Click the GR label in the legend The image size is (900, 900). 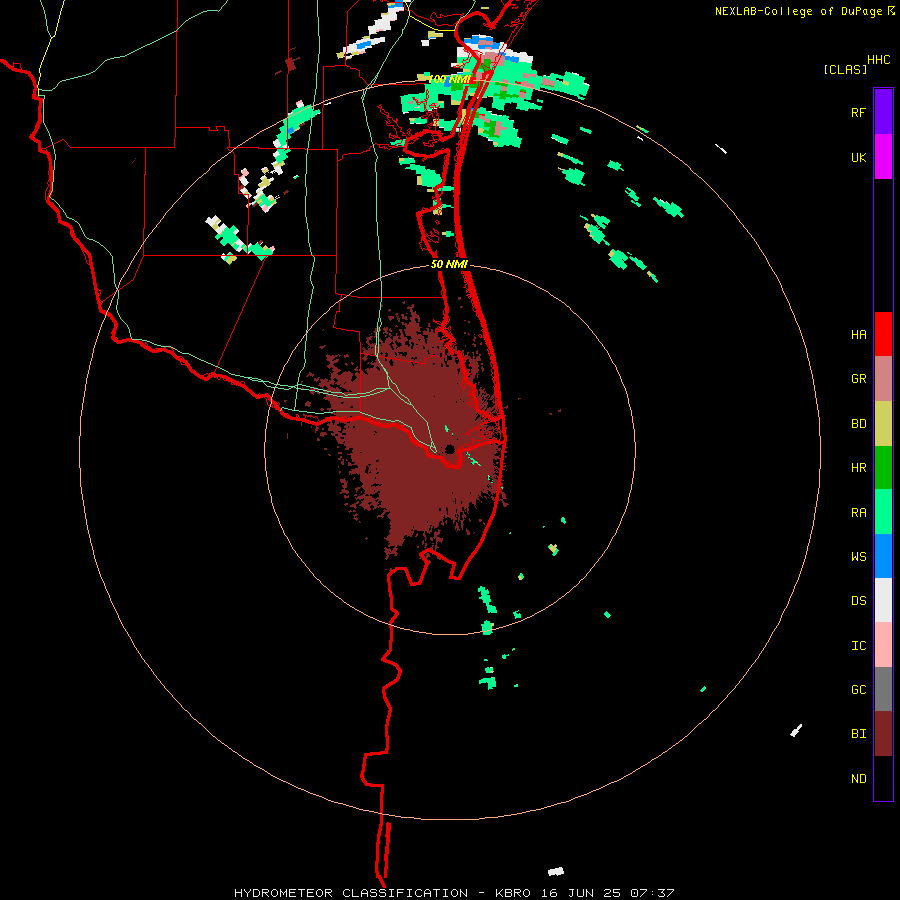click(858, 379)
